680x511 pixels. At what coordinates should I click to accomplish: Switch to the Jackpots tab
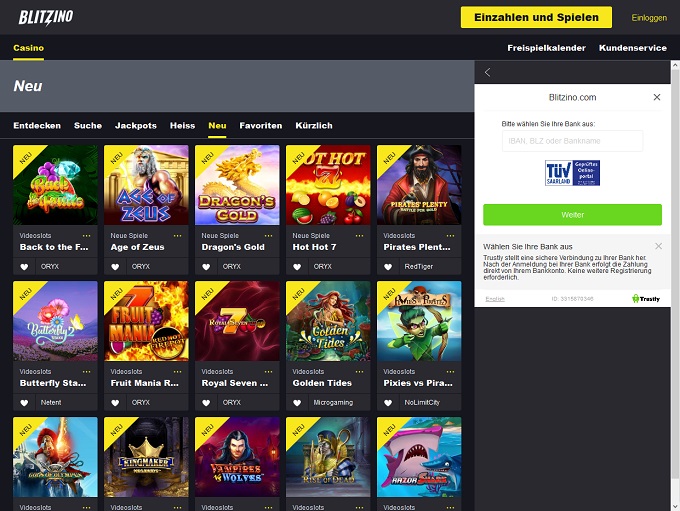point(135,126)
